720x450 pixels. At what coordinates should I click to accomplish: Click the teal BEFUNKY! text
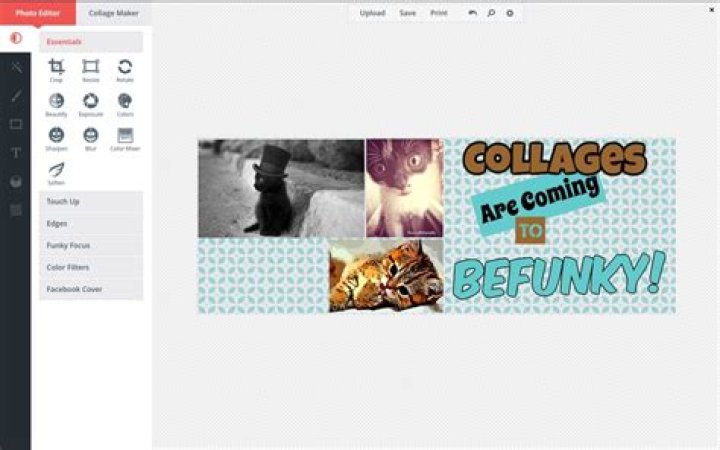(559, 274)
